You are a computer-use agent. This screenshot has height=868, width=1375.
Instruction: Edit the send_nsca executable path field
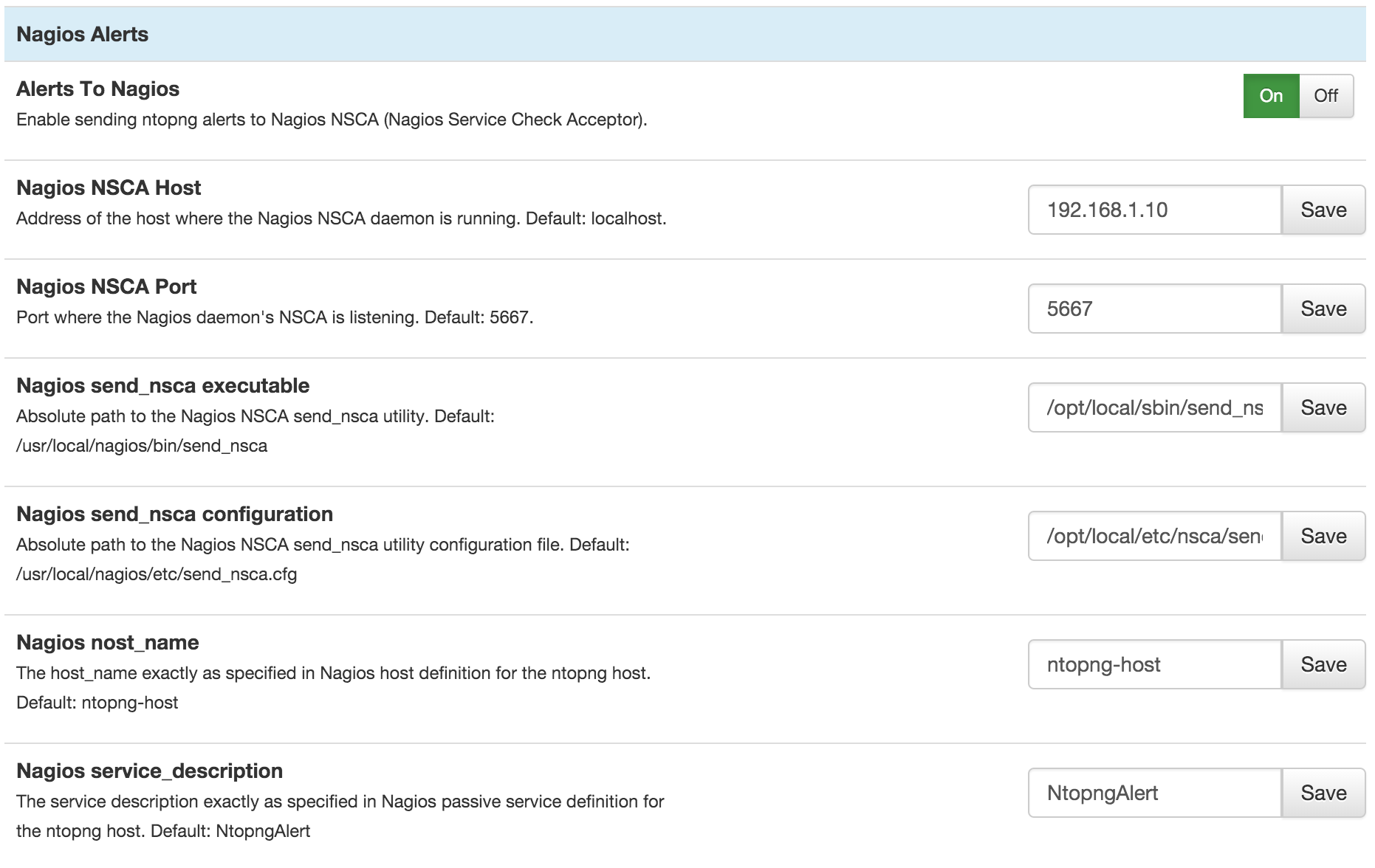[1154, 407]
